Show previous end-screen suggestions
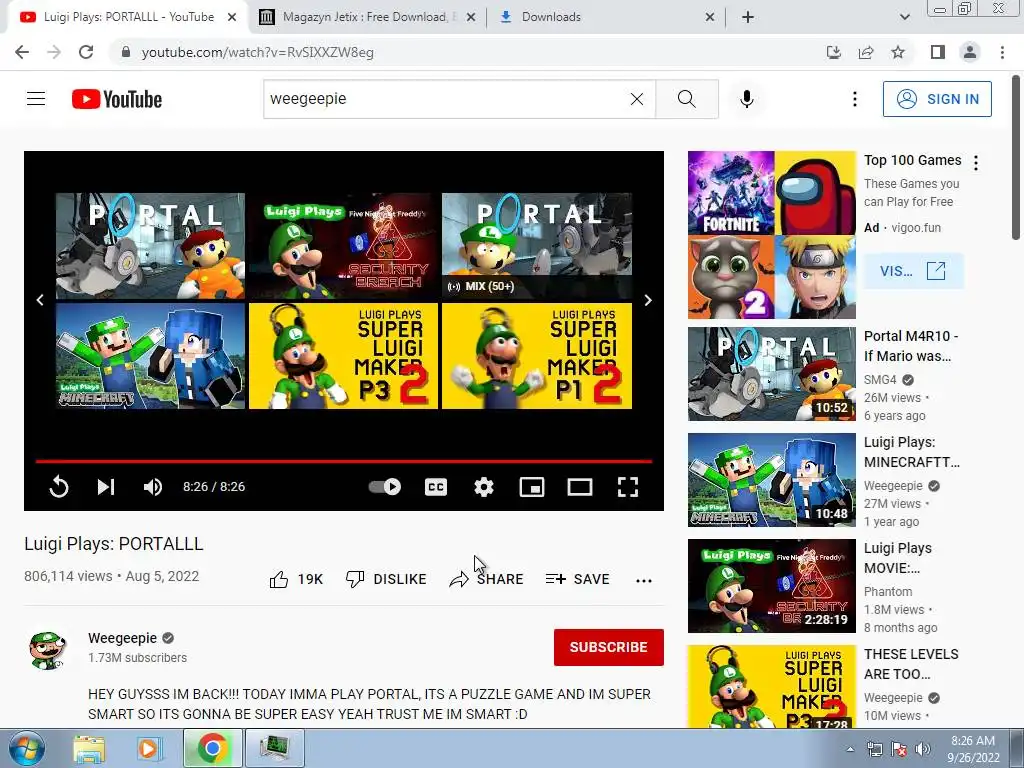This screenshot has width=1024, height=768. [x=40, y=300]
